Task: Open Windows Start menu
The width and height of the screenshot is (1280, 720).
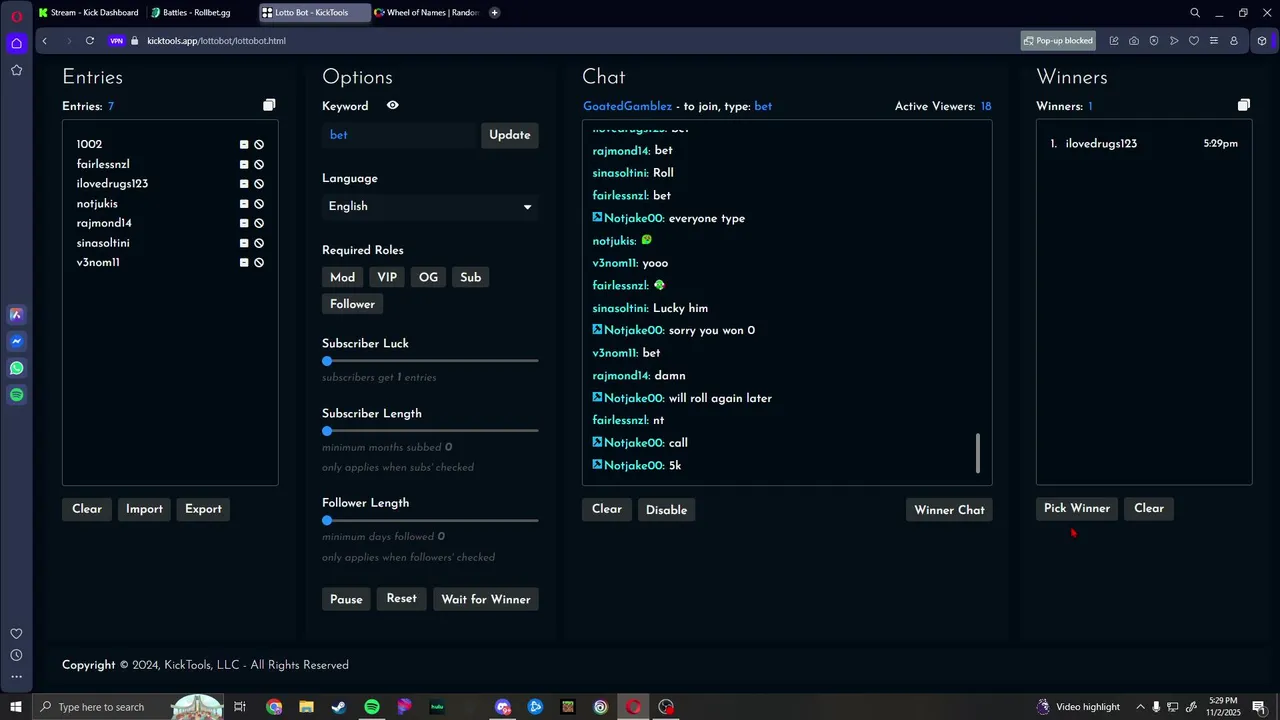Action: pyautogui.click(x=16, y=707)
